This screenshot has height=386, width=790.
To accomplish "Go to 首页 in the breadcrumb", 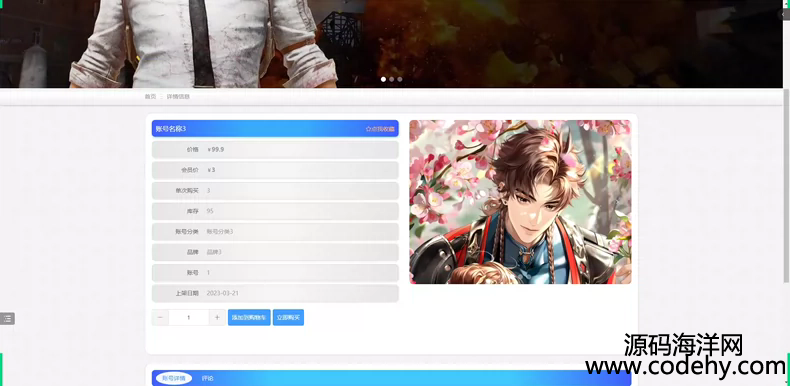I will [150, 96].
